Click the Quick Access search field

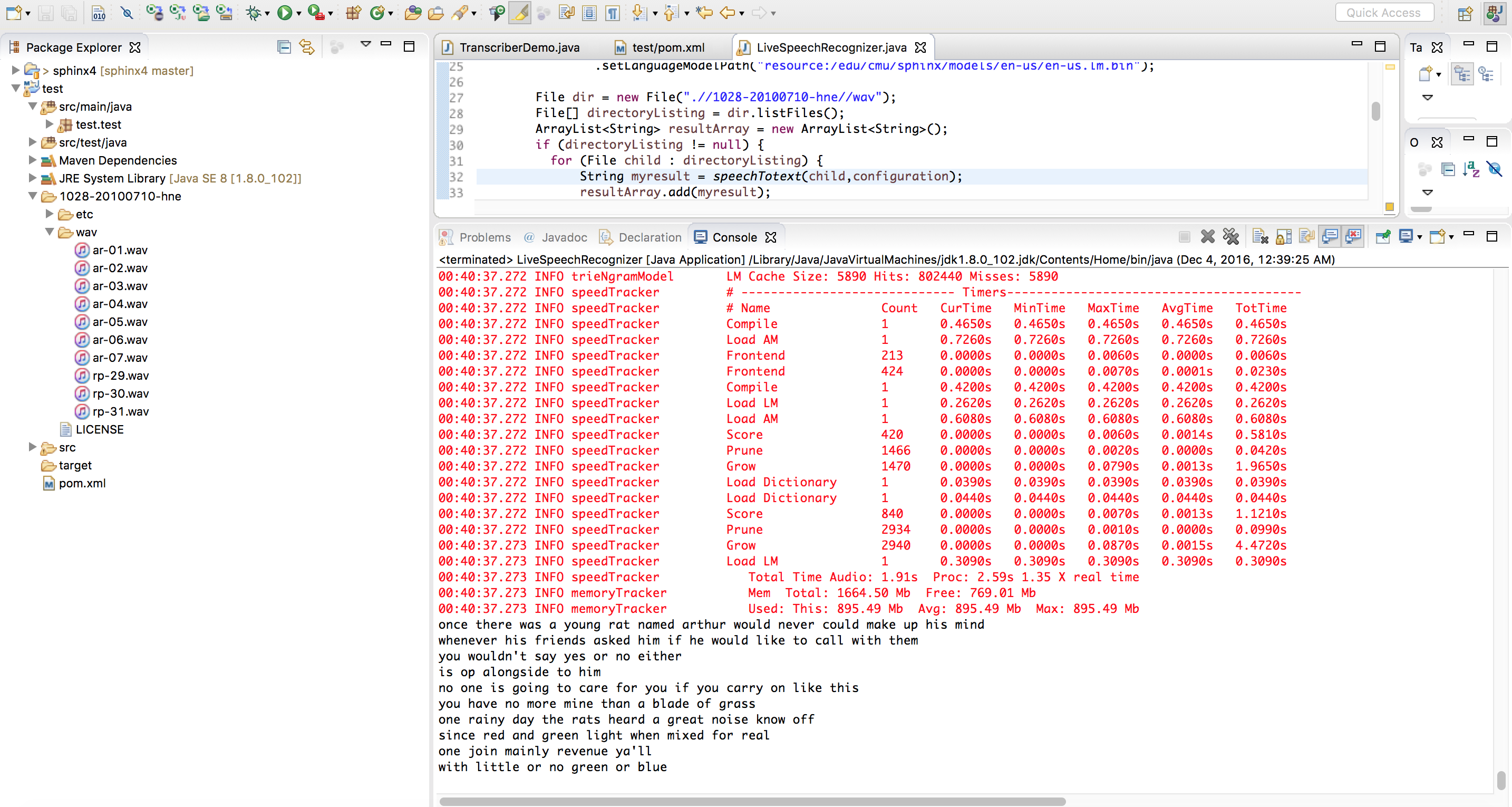tap(1383, 12)
